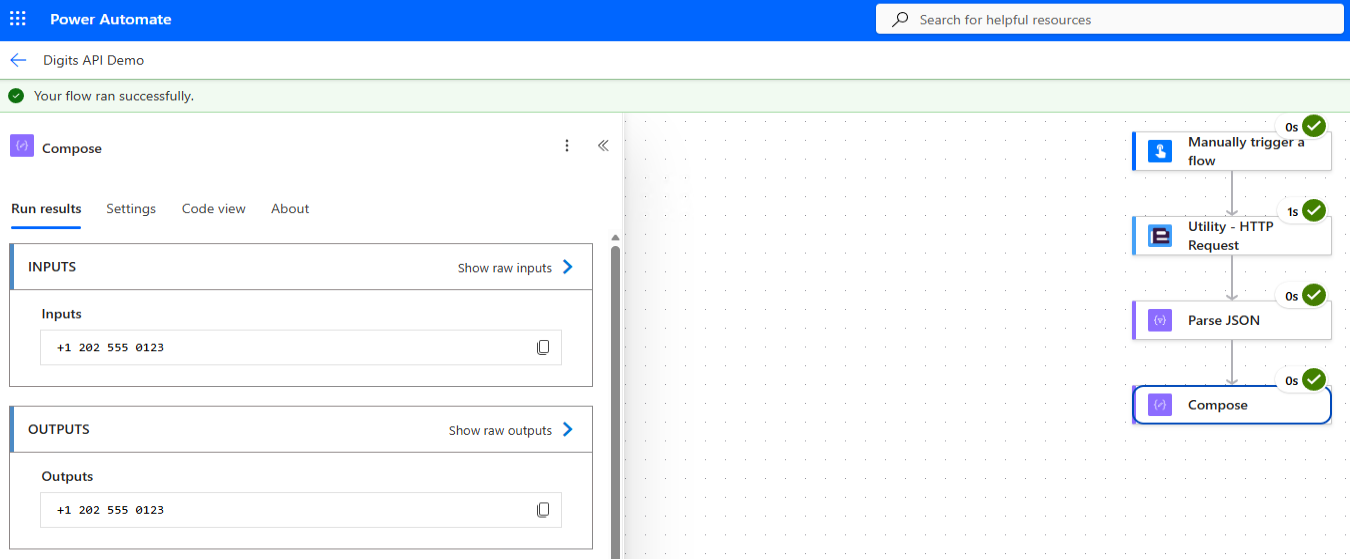Click the purple Compose panel icon
1350x559 pixels.
(x=22, y=146)
